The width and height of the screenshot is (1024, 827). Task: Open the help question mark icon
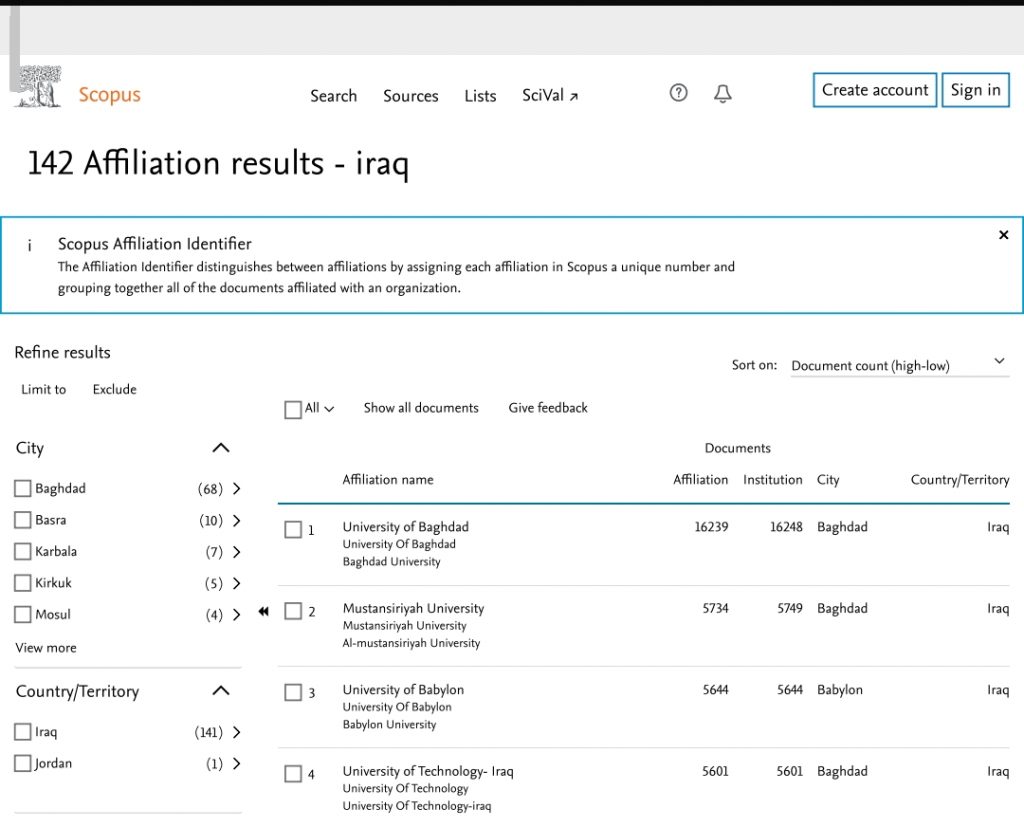pyautogui.click(x=678, y=93)
